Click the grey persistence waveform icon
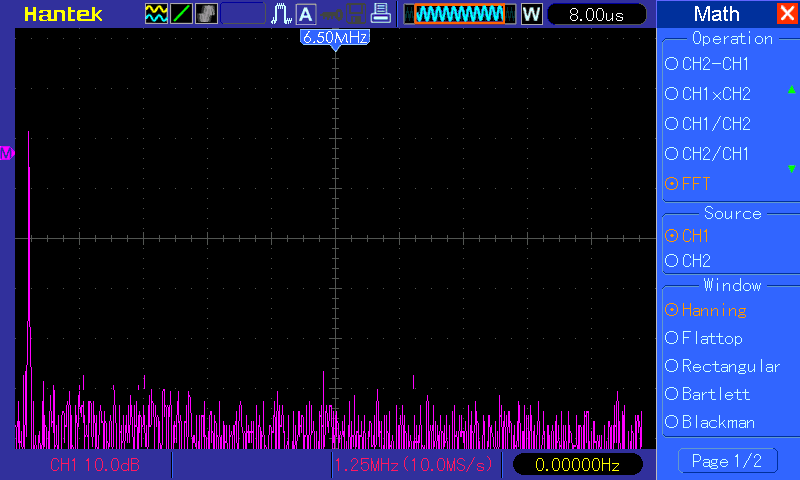This screenshot has height=480, width=800. [x=206, y=14]
